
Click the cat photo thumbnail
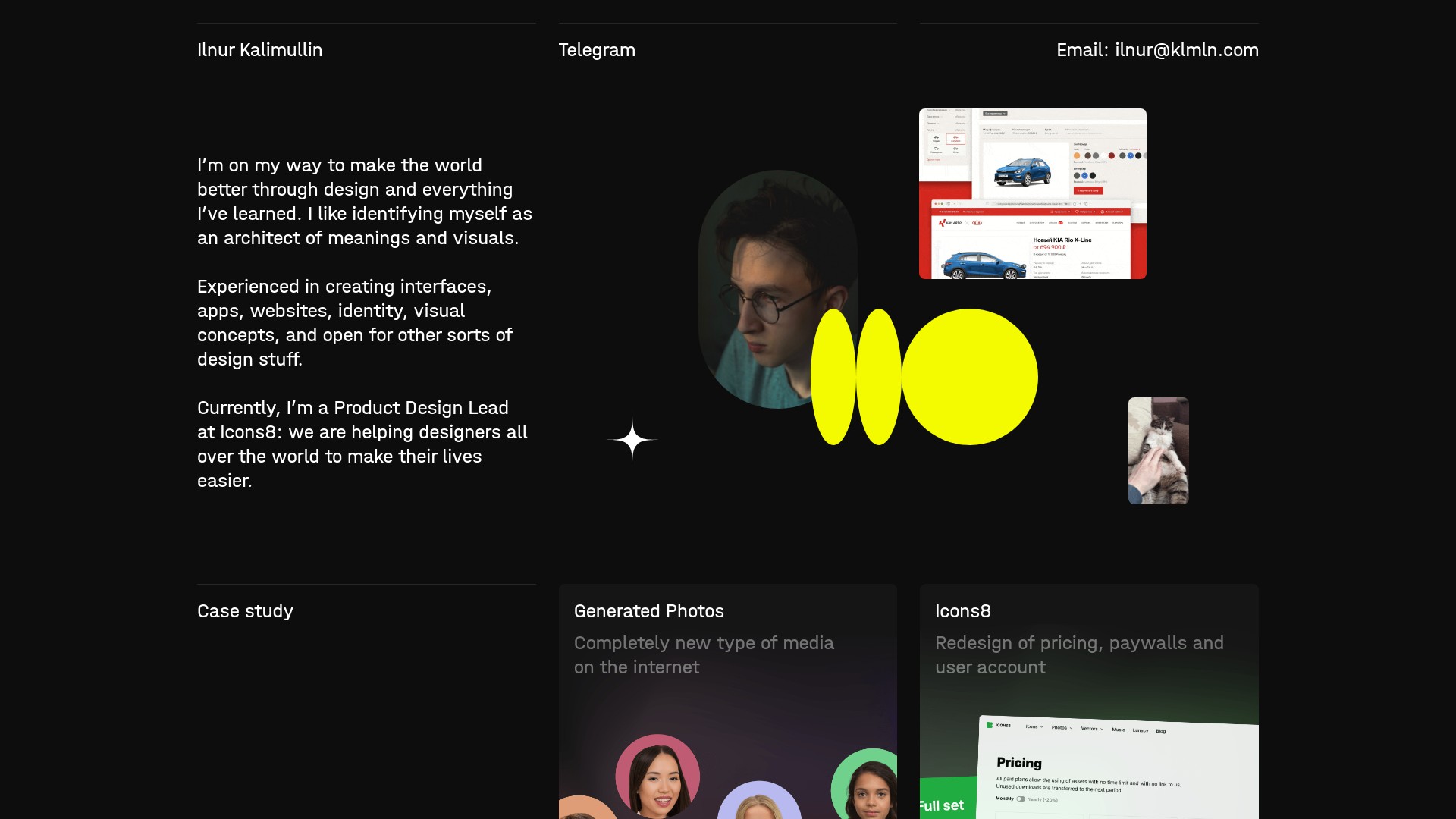pyautogui.click(x=1158, y=450)
